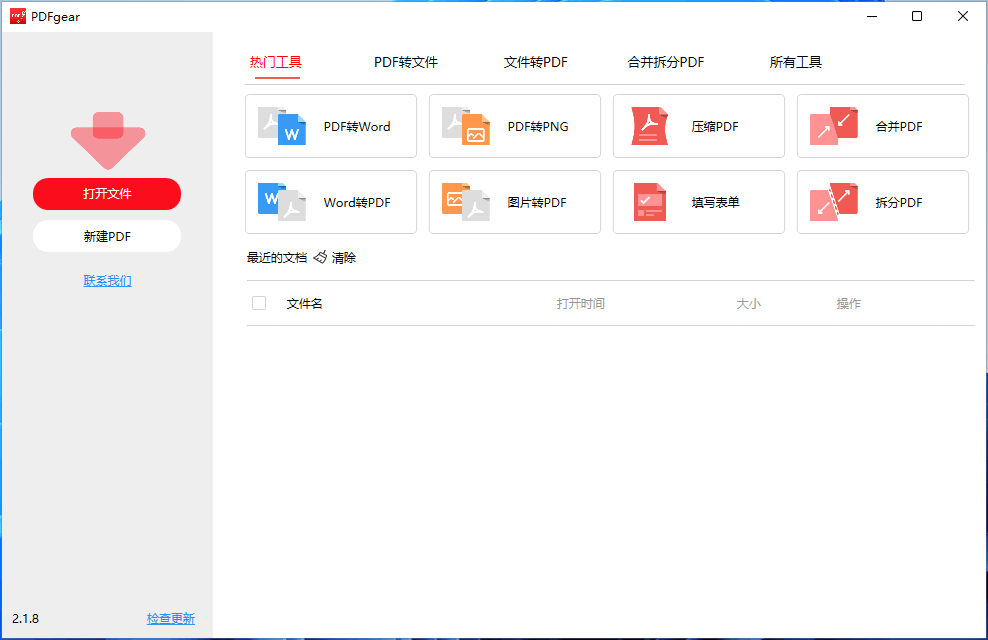Click the 压缩PDF label text
This screenshot has height=640, width=988.
[715, 127]
